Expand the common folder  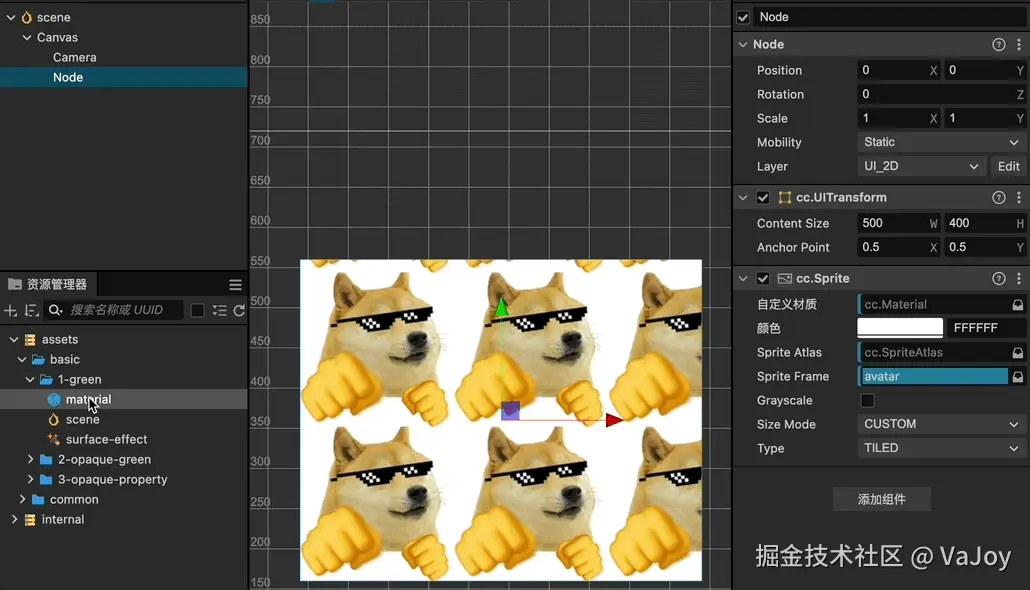22,499
